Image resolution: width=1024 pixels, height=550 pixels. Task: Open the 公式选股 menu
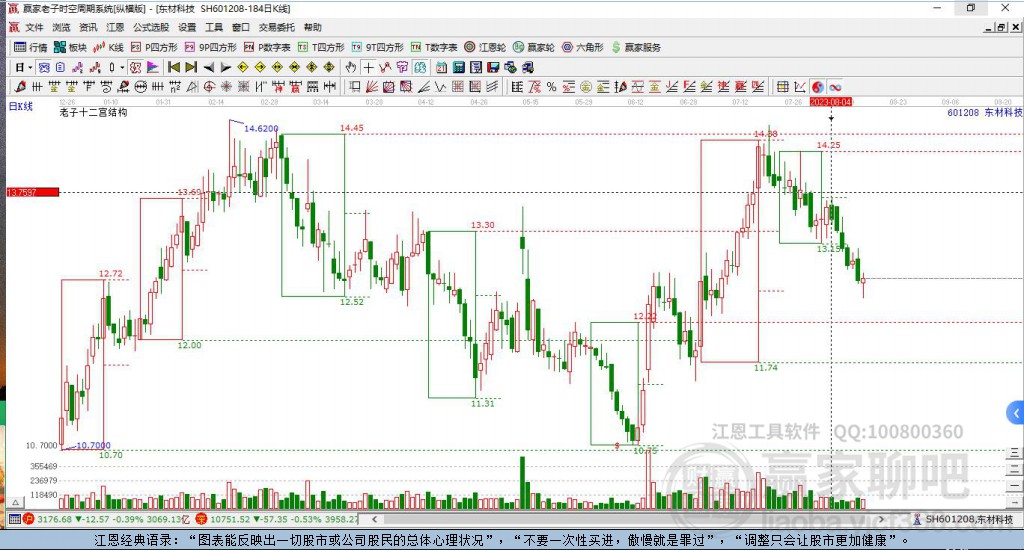click(x=151, y=27)
